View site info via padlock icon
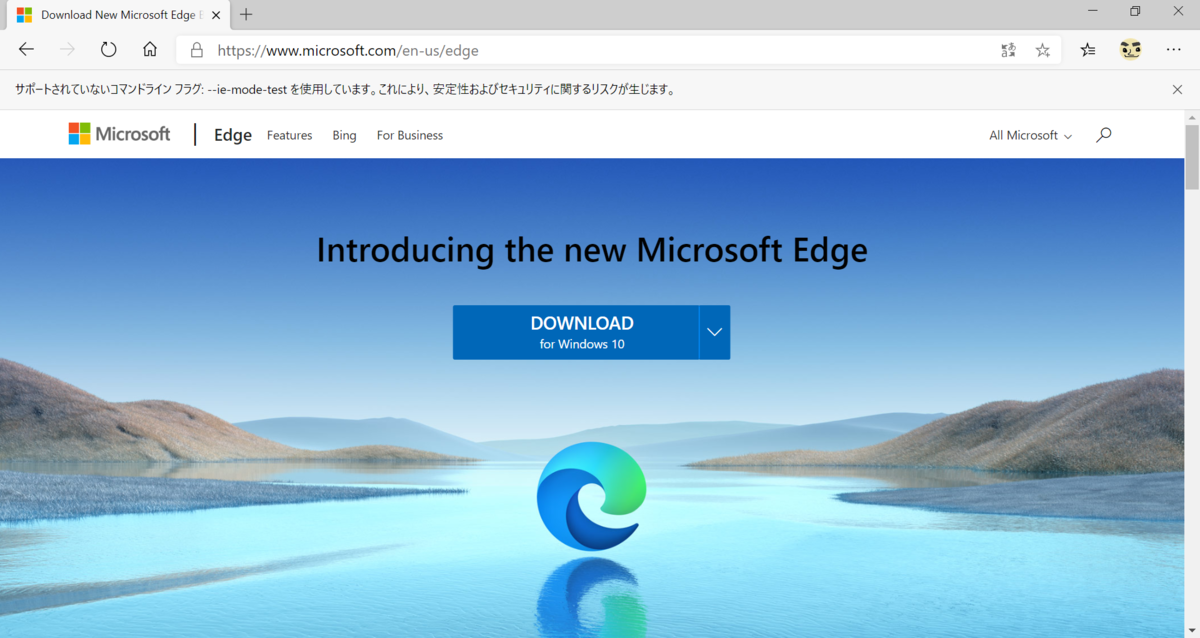Viewport: 1200px width, 638px height. click(x=197, y=50)
